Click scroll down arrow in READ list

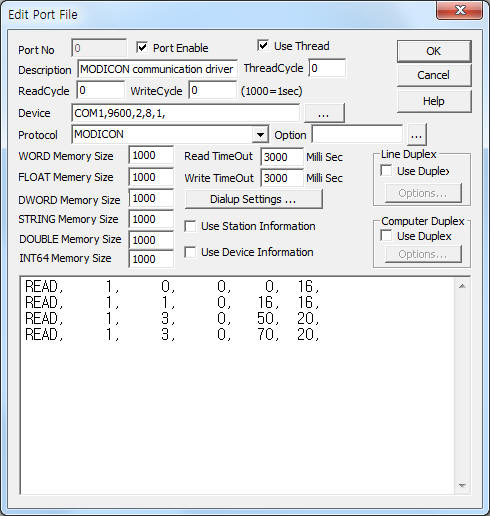click(462, 485)
